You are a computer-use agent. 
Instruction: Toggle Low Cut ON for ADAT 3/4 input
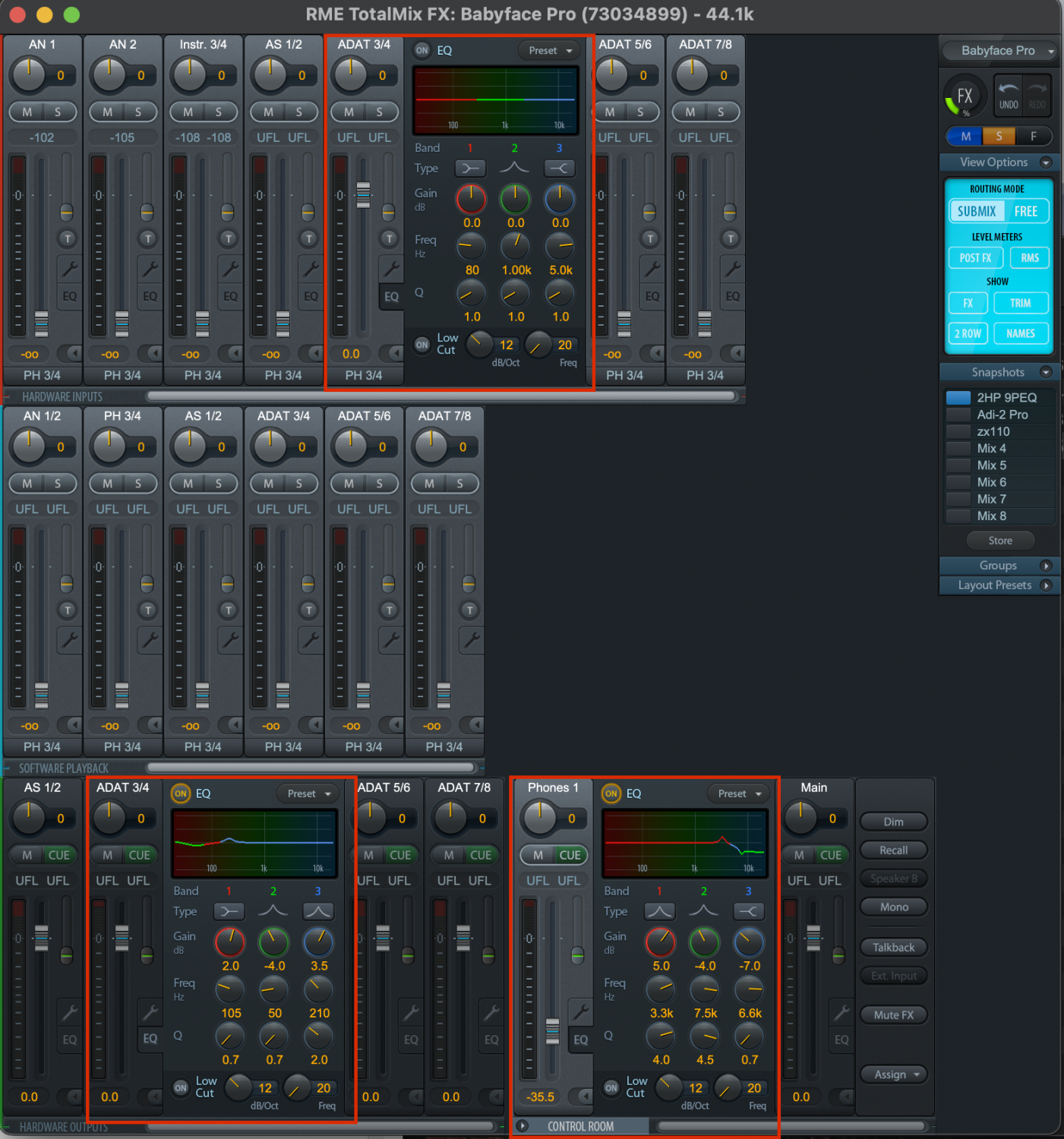point(422,344)
